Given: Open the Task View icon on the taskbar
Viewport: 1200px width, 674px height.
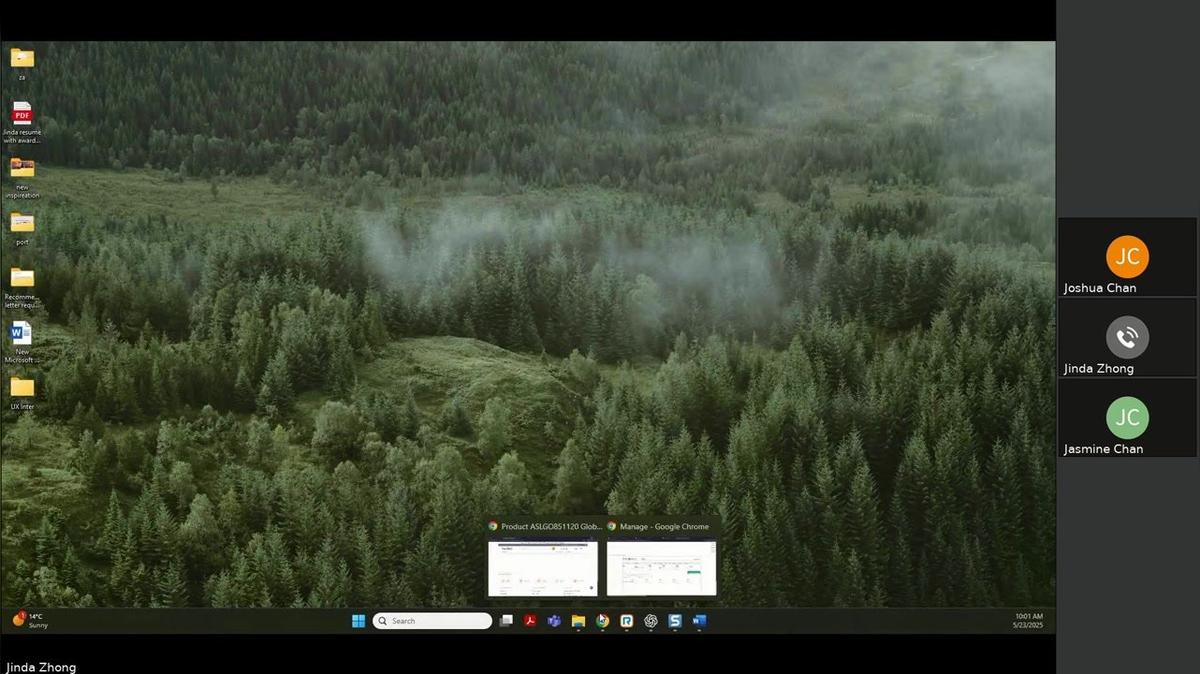Looking at the screenshot, I should coord(506,620).
